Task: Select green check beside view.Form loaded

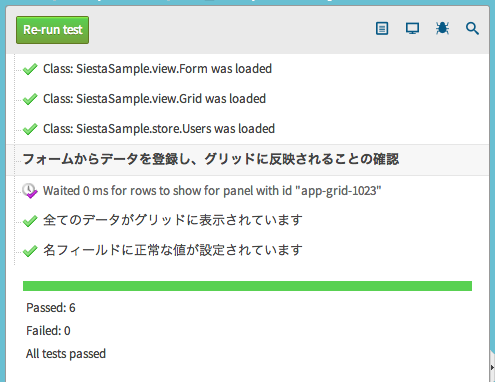Action: 30,69
